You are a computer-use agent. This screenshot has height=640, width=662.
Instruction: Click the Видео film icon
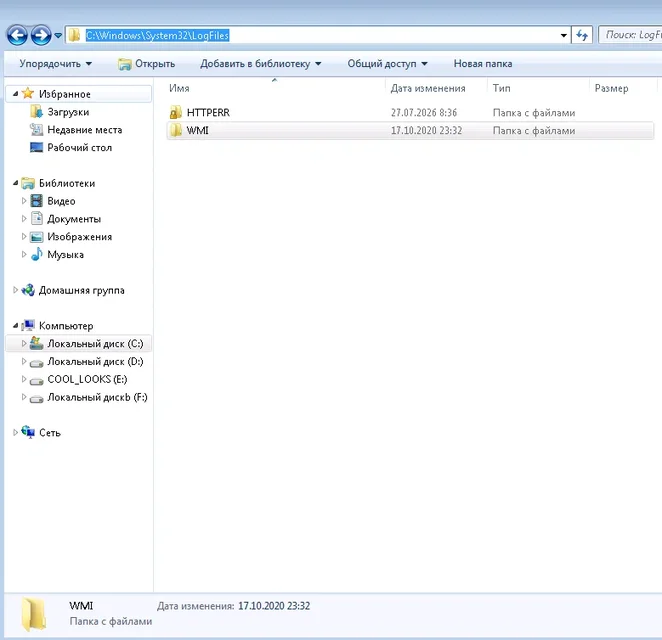(37, 201)
